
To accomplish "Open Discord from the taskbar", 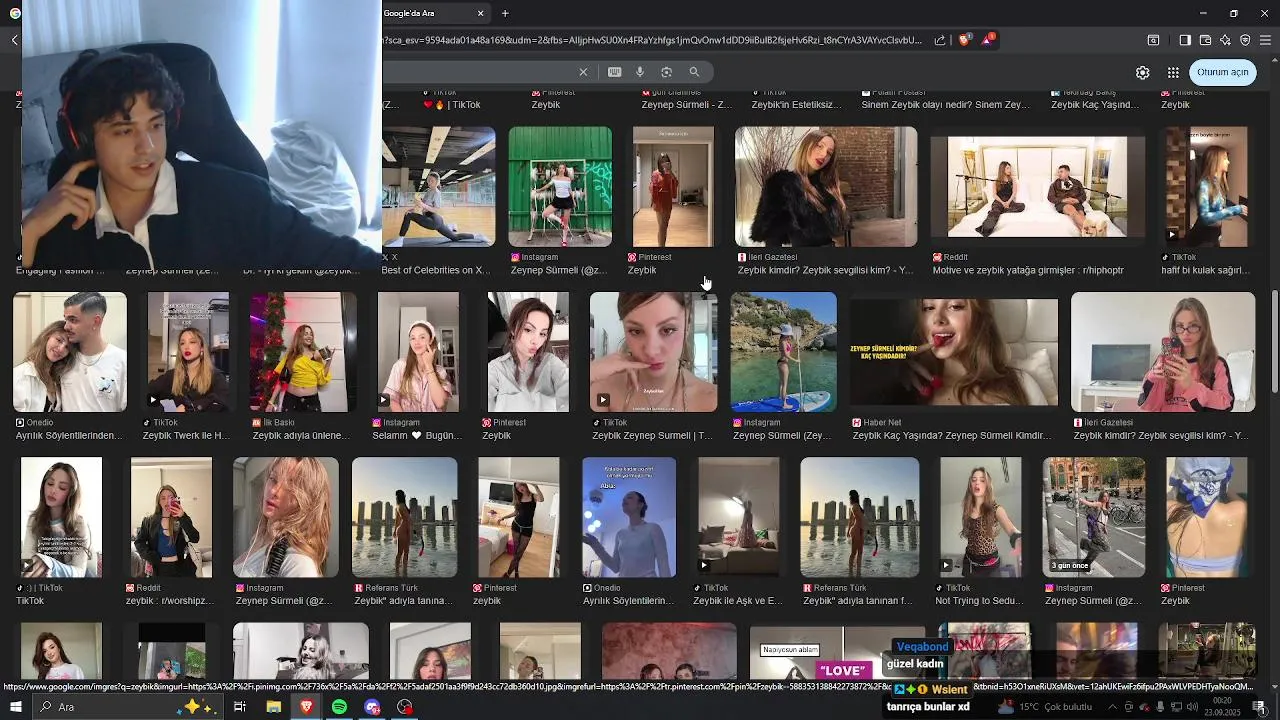I will [x=372, y=707].
